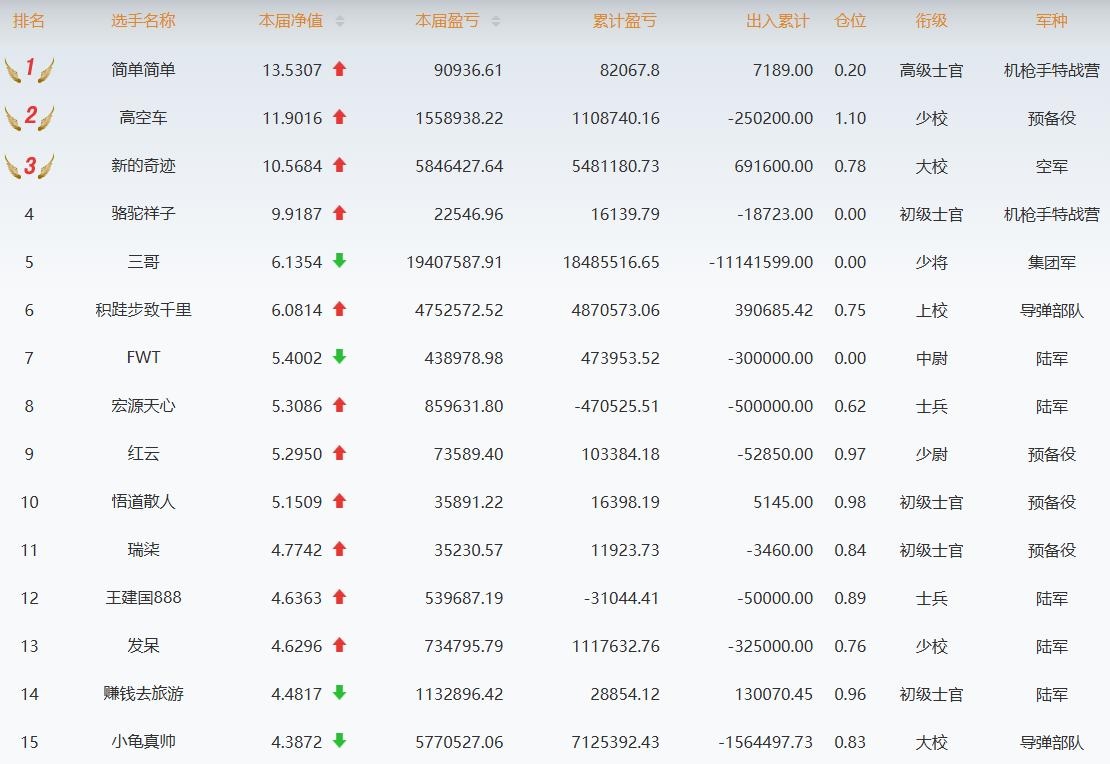Open player 新的奇迹 details
Image resolution: width=1110 pixels, height=764 pixels.
tap(143, 166)
